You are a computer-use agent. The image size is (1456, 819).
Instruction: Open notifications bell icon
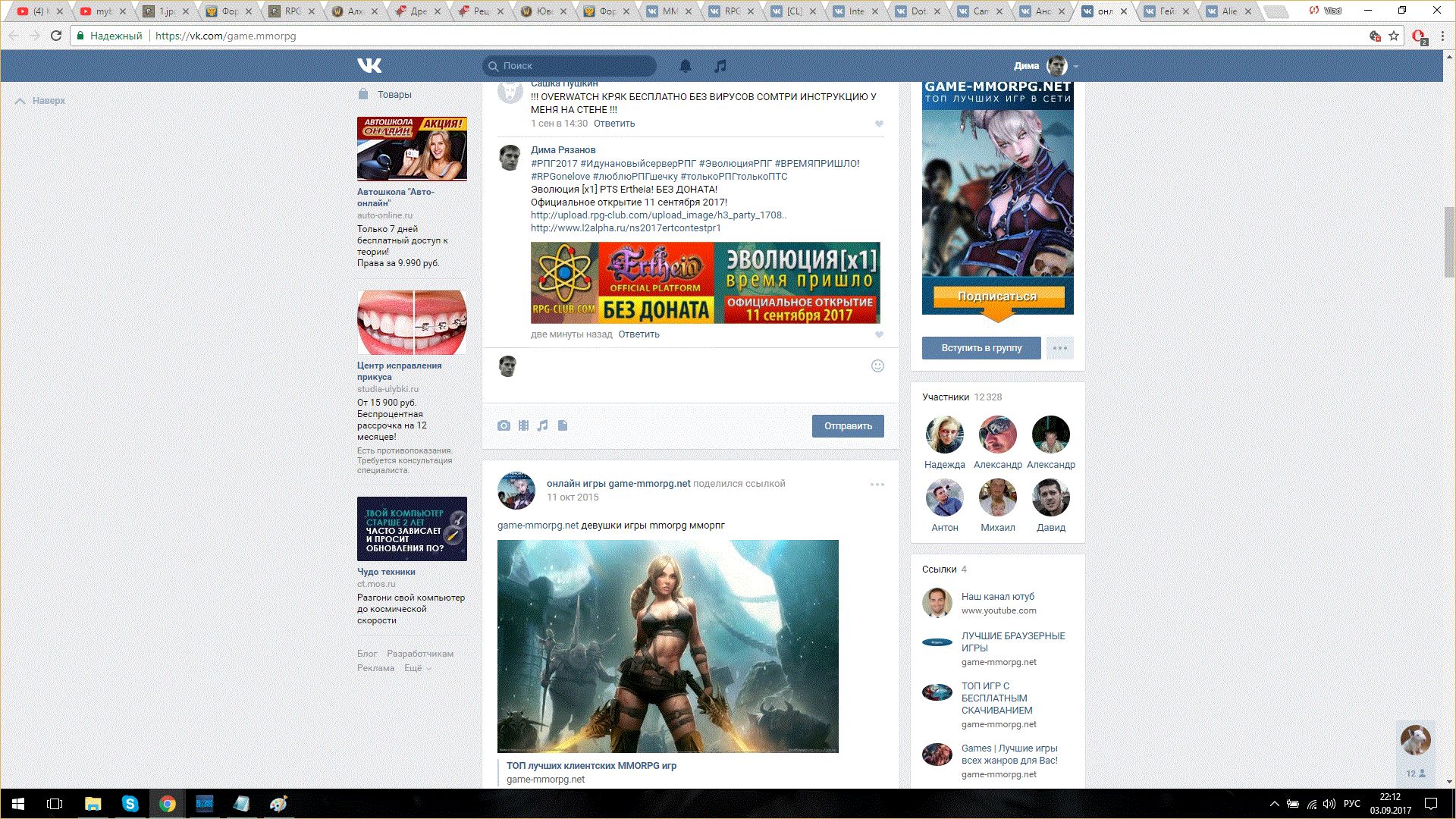tap(686, 66)
